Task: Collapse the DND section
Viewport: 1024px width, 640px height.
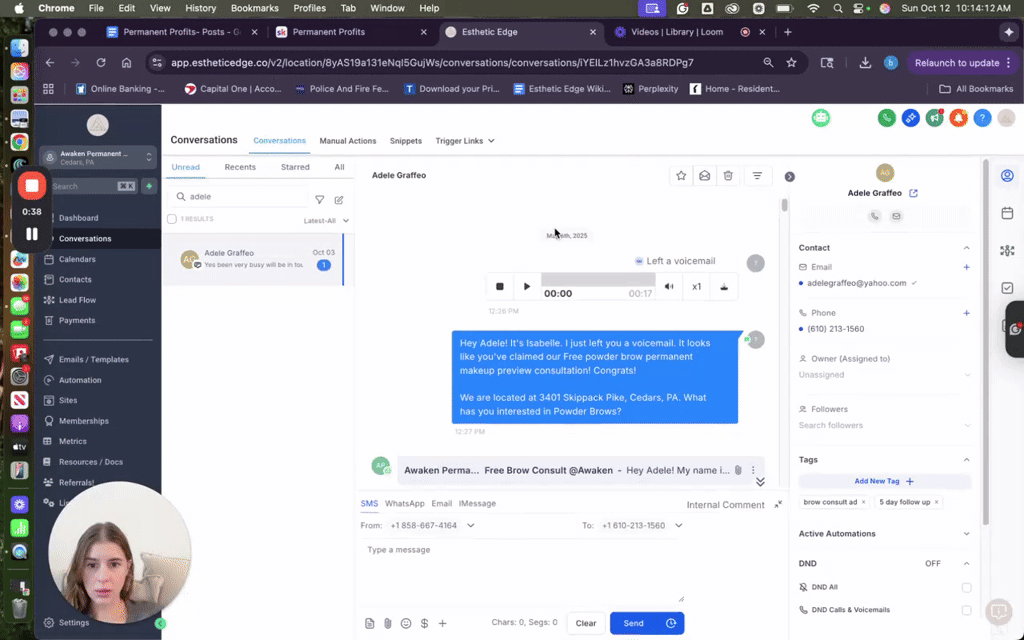Action: (966, 564)
